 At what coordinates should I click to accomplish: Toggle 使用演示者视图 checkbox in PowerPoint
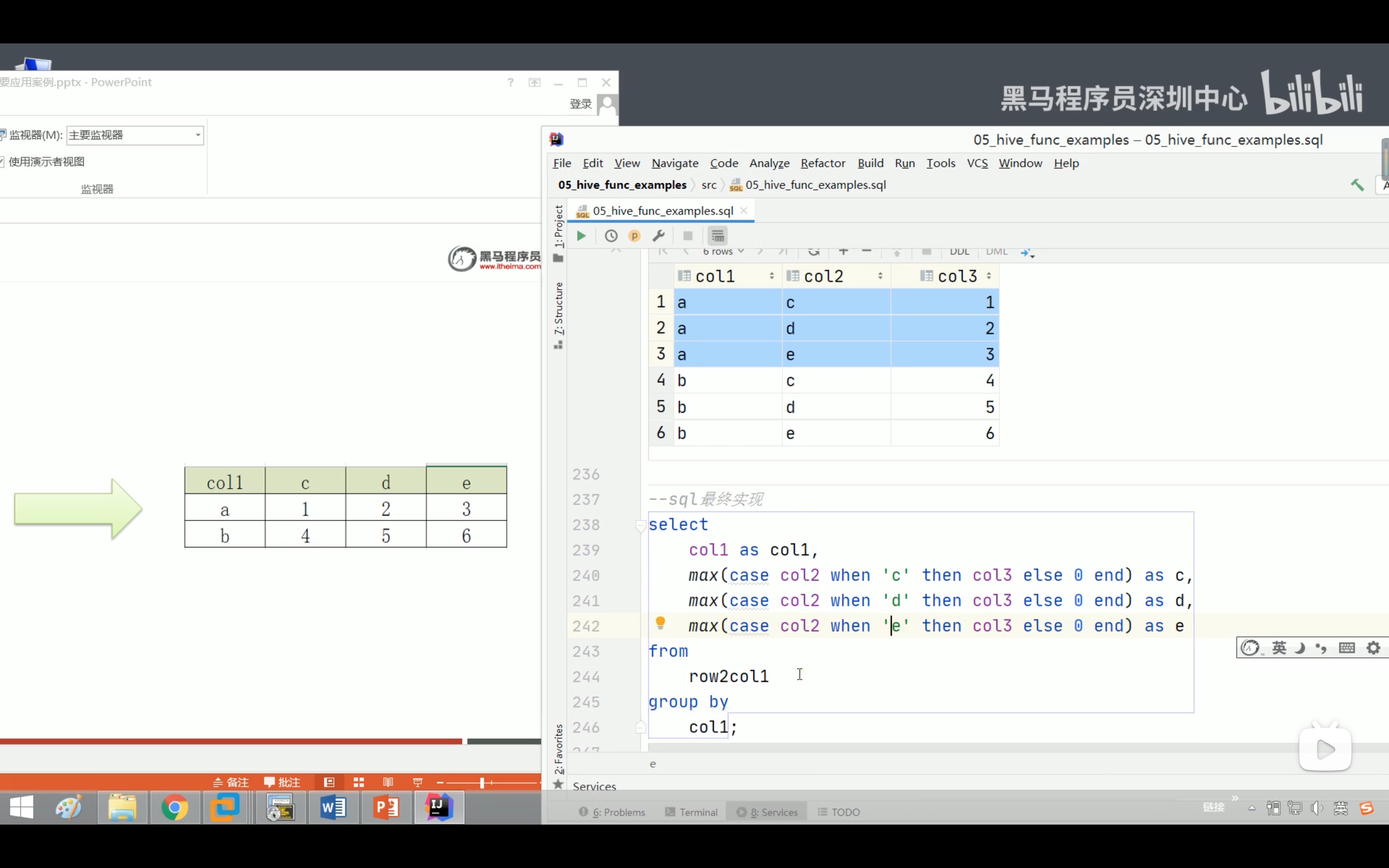(2, 162)
